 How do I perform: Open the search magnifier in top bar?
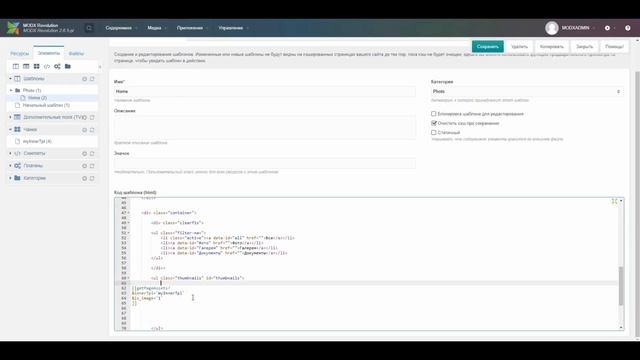coord(89,28)
